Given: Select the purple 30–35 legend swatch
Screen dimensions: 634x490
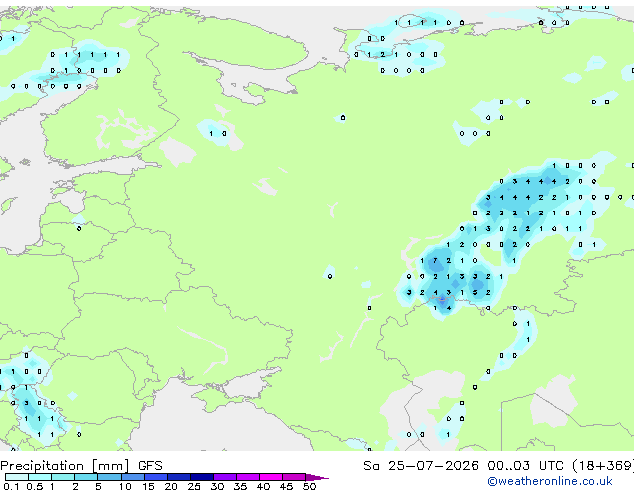Looking at the screenshot, I should [225, 477].
